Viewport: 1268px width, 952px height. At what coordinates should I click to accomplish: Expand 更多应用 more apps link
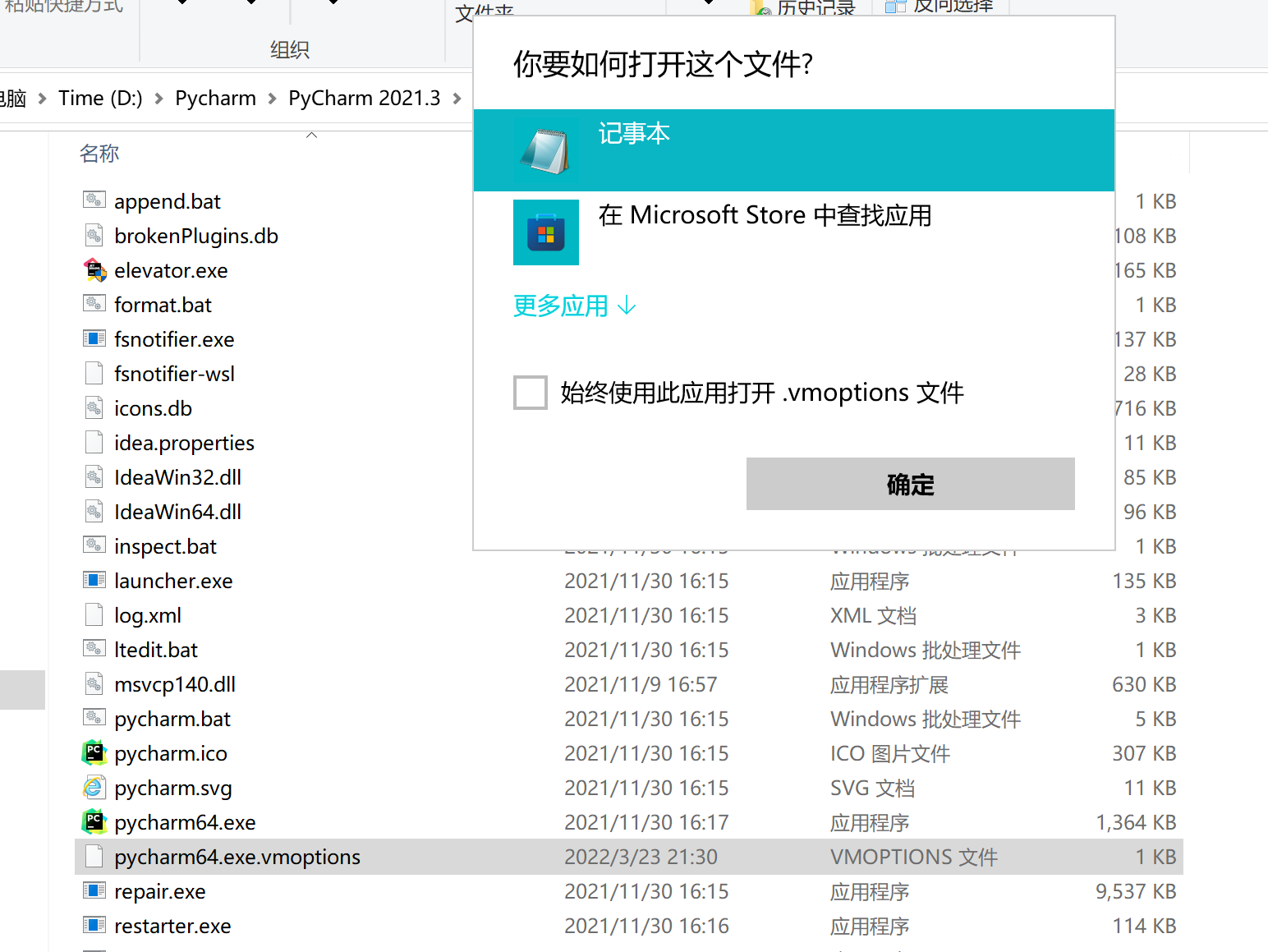pyautogui.click(x=575, y=306)
